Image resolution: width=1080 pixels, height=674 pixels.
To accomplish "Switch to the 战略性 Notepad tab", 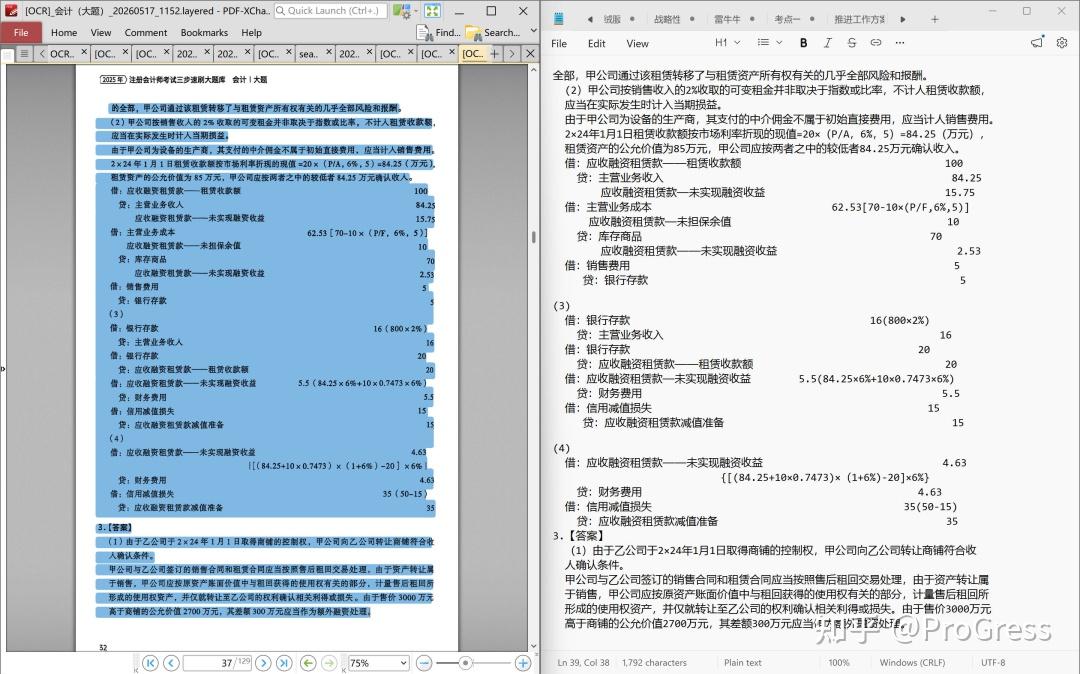I will 667,19.
